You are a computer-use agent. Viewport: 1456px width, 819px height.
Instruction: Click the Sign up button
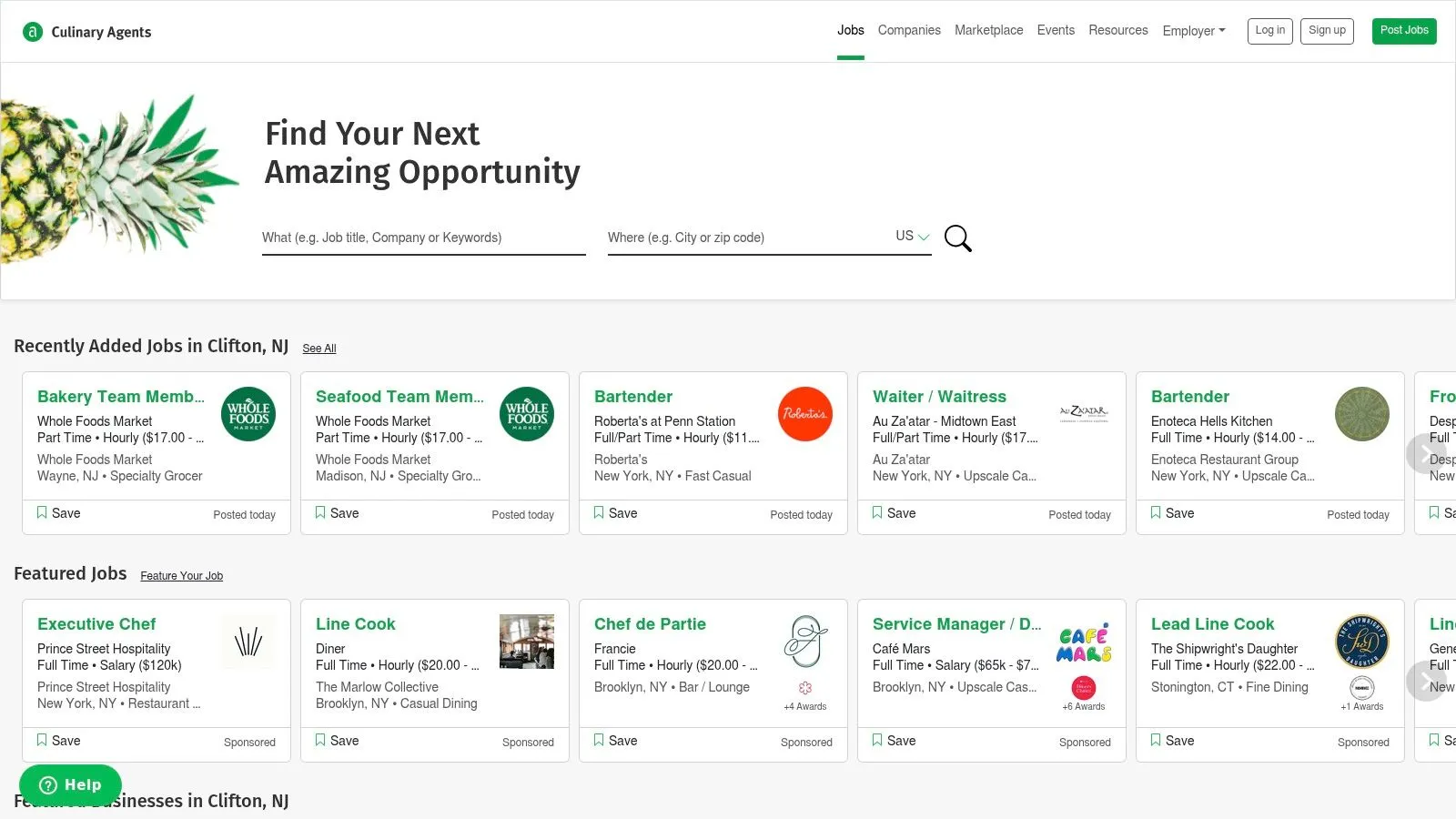1327,31
